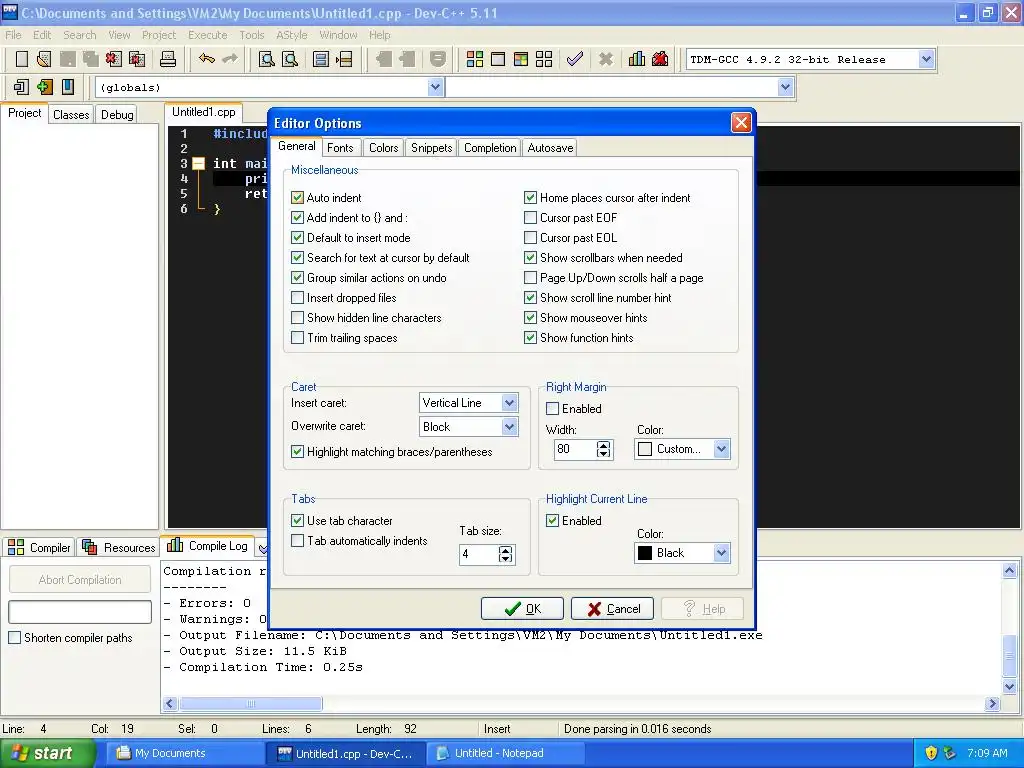Check Tab automatically indents
Viewport: 1024px width, 768px height.
(297, 541)
